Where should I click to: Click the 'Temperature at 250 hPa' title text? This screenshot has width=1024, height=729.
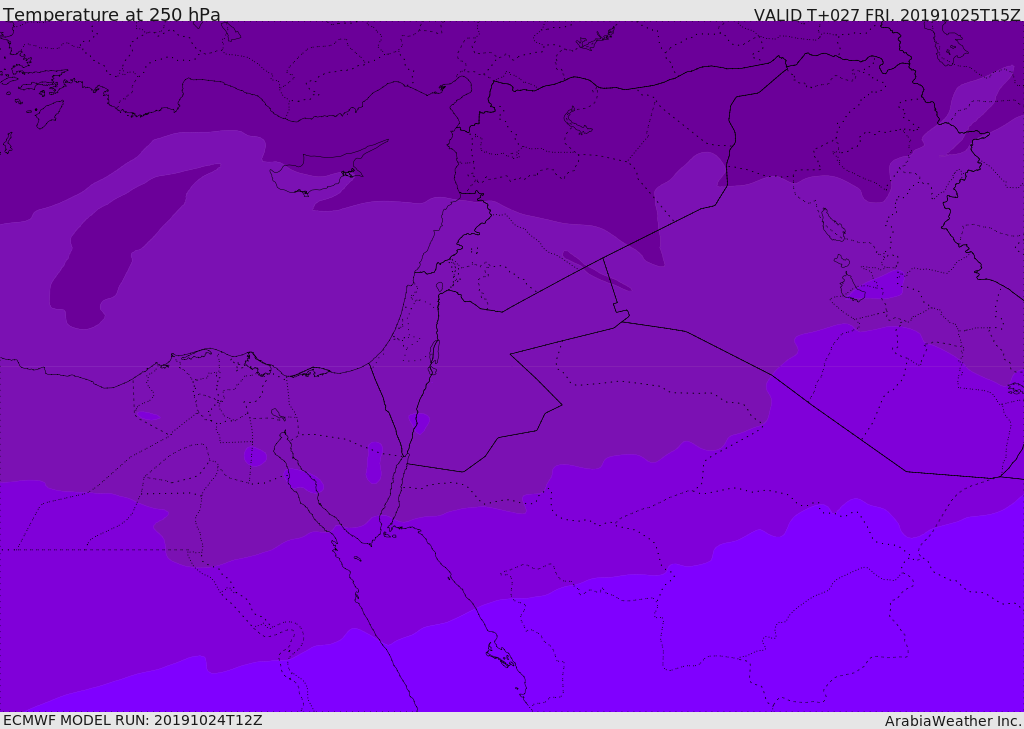click(112, 14)
